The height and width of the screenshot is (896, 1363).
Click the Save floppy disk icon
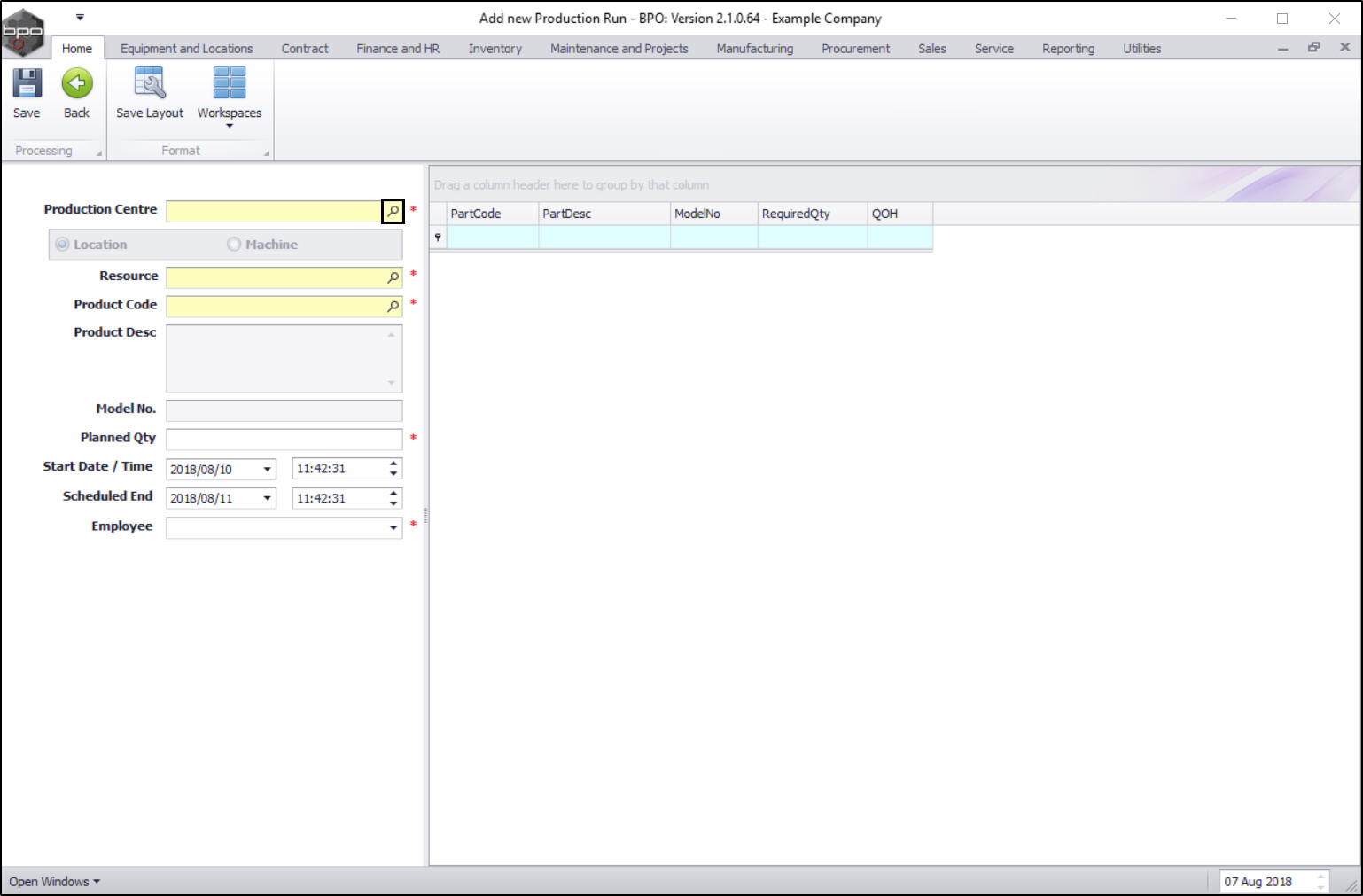pos(27,83)
